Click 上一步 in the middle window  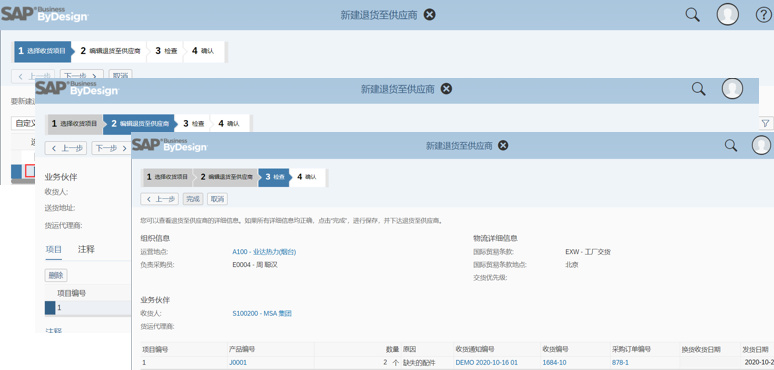pyautogui.click(x=66, y=148)
